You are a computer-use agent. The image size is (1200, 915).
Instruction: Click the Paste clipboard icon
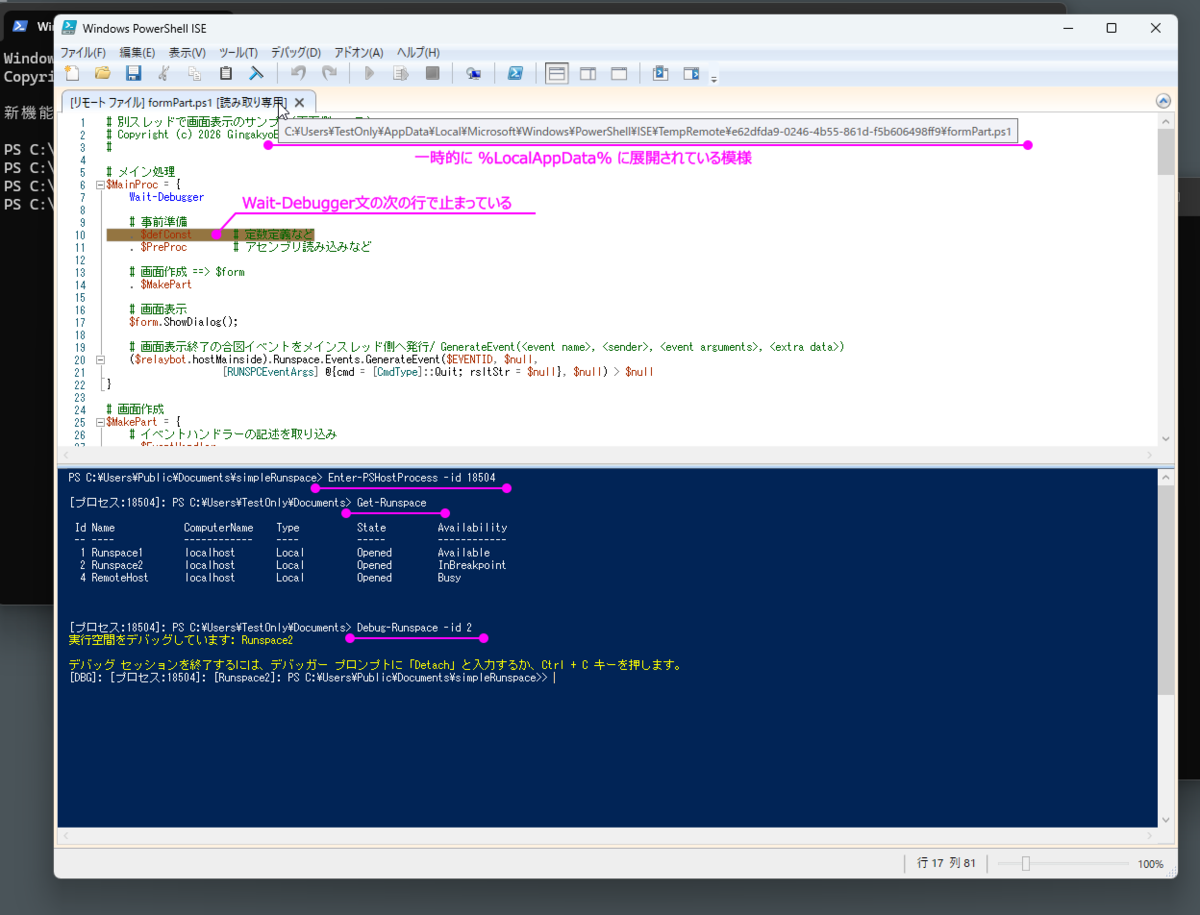coord(225,73)
